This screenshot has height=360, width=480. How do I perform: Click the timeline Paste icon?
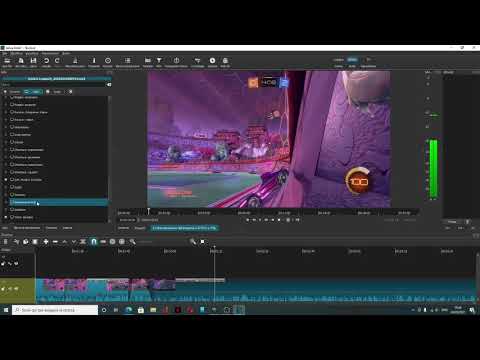[x=35, y=242]
